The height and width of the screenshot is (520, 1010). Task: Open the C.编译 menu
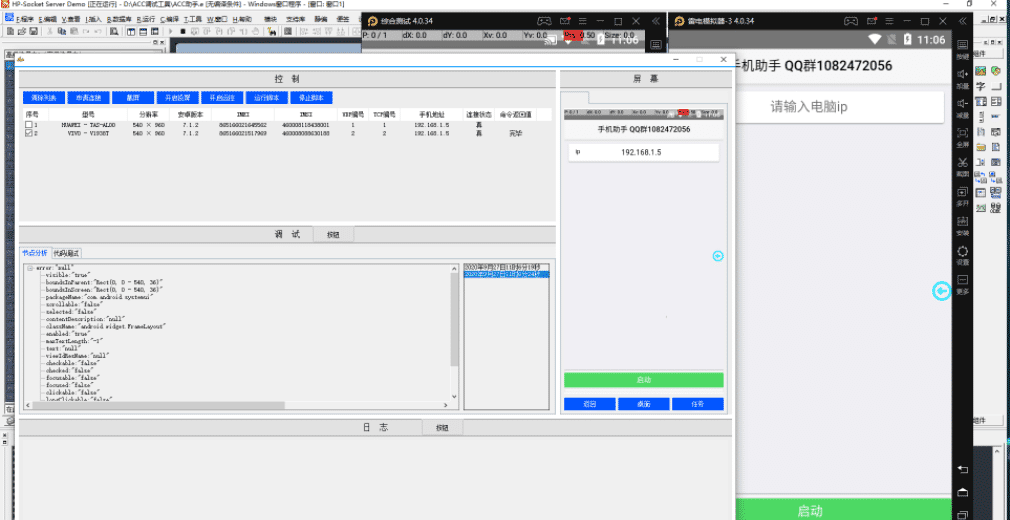[170, 19]
